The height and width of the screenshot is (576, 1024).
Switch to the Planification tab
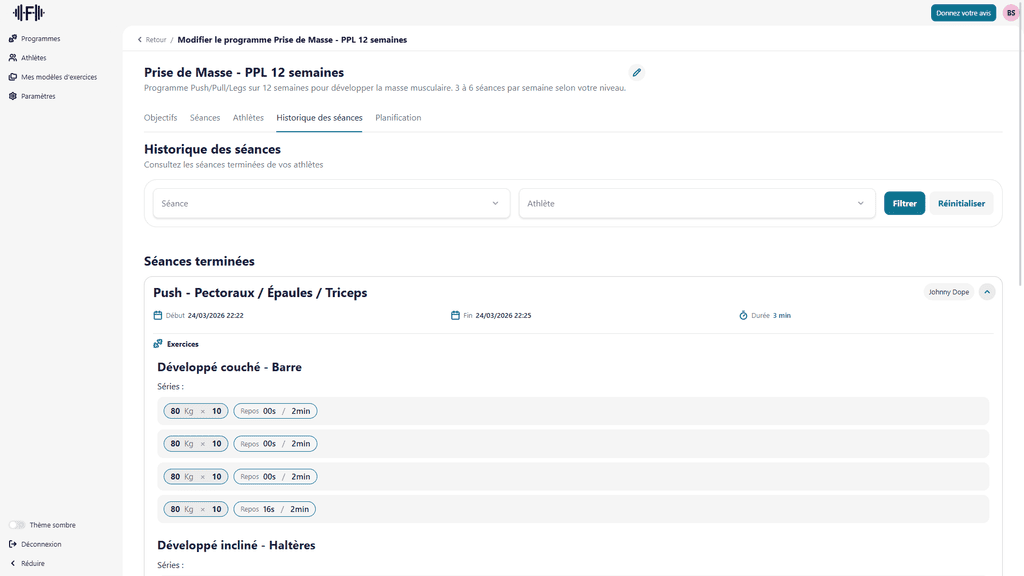tap(398, 118)
